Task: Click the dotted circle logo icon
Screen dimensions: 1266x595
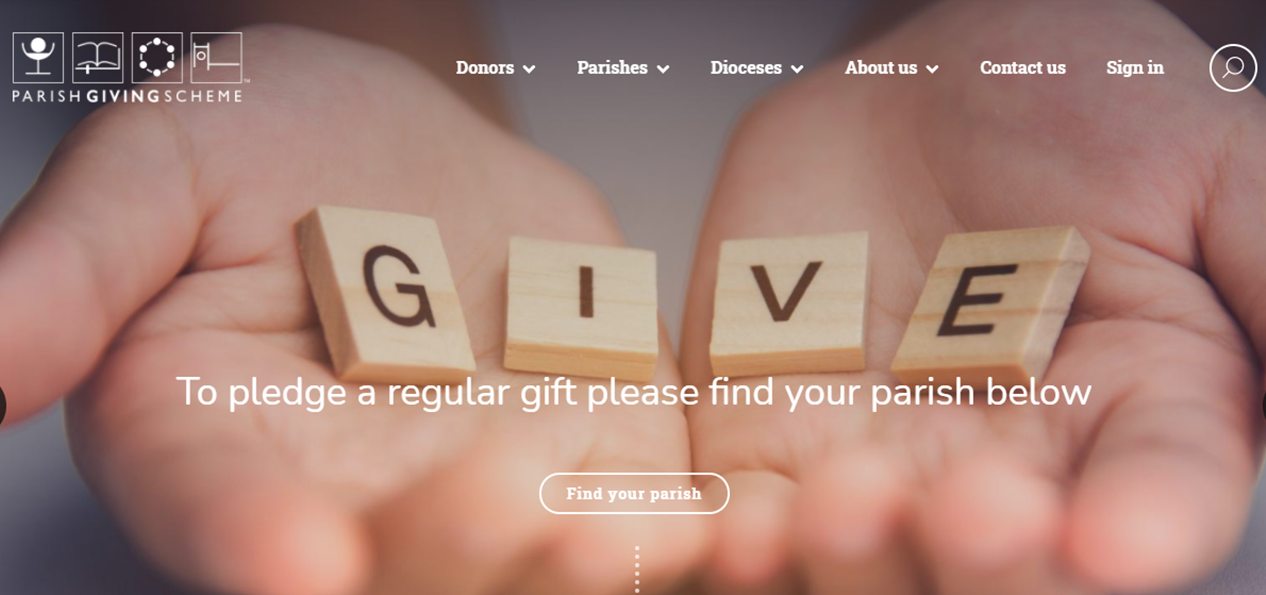Action: click(157, 58)
